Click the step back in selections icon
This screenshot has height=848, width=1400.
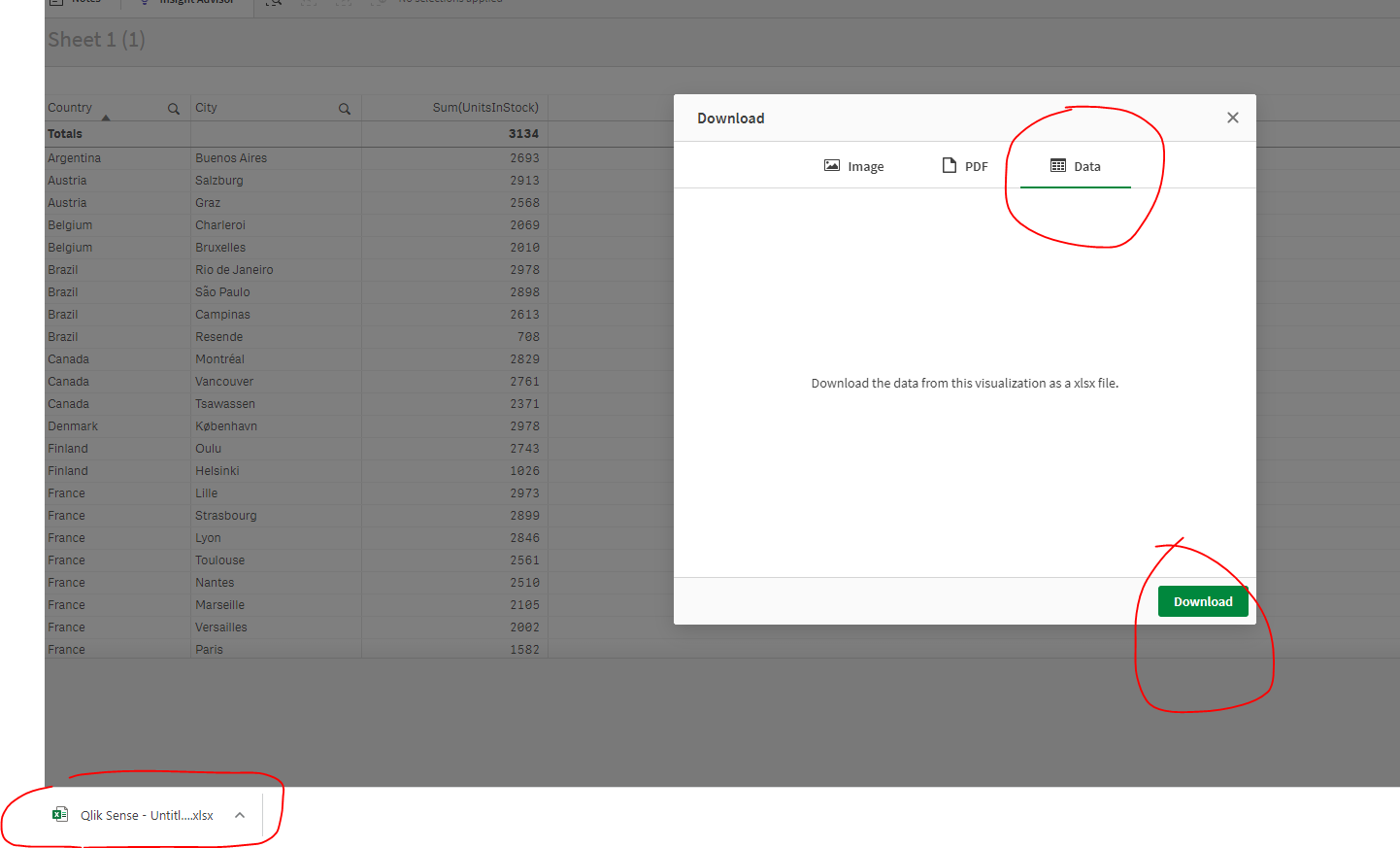tap(309, 3)
